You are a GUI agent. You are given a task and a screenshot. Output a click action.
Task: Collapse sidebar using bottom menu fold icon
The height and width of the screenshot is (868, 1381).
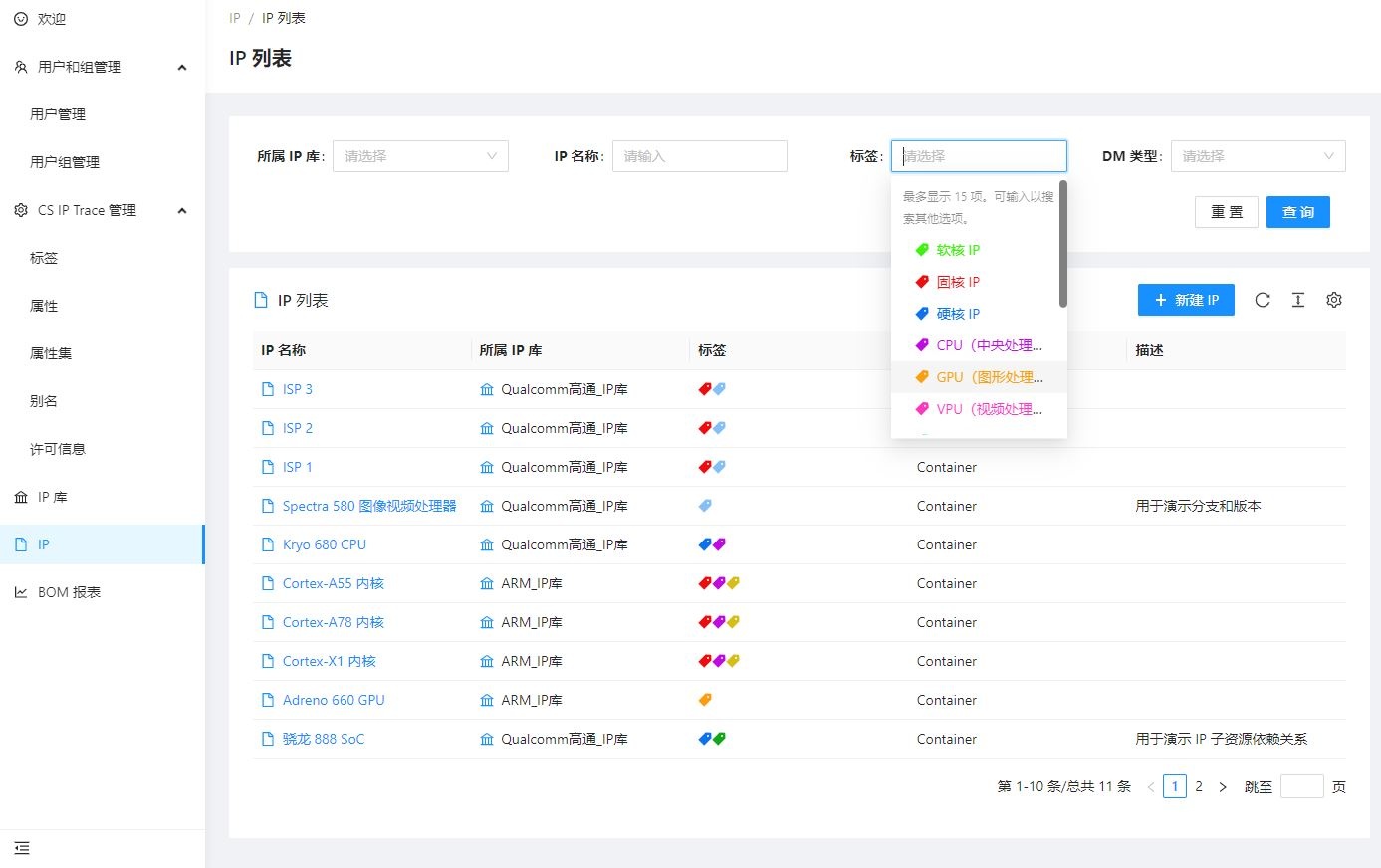pyautogui.click(x=22, y=848)
